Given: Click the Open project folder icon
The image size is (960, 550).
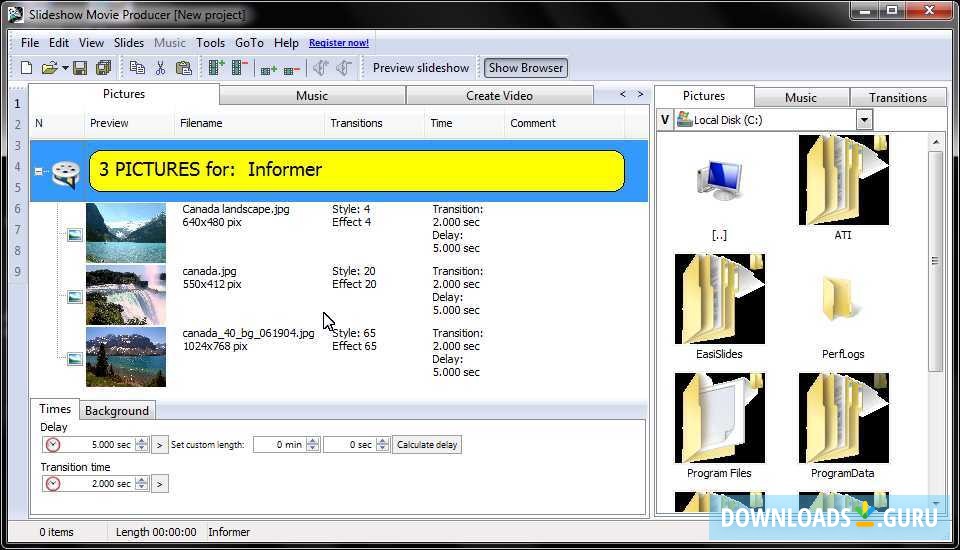Looking at the screenshot, I should click(x=49, y=68).
